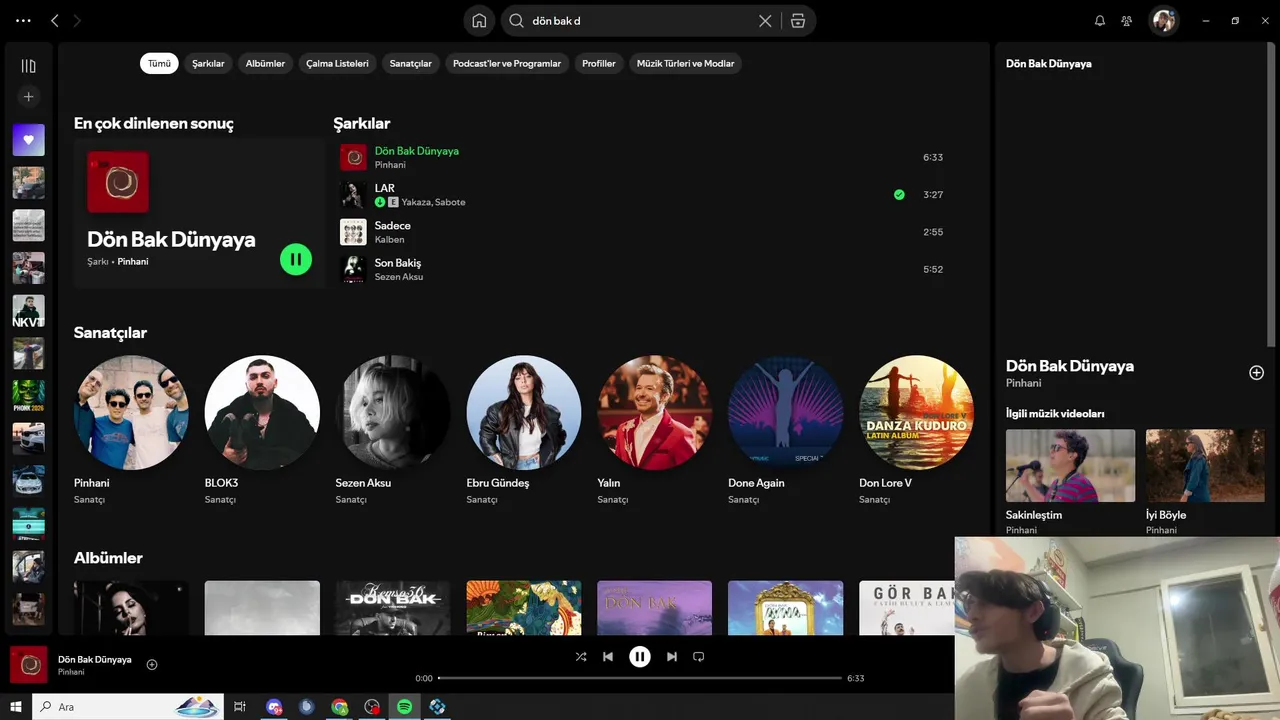
Task: Clear the search field with X
Action: (x=765, y=20)
